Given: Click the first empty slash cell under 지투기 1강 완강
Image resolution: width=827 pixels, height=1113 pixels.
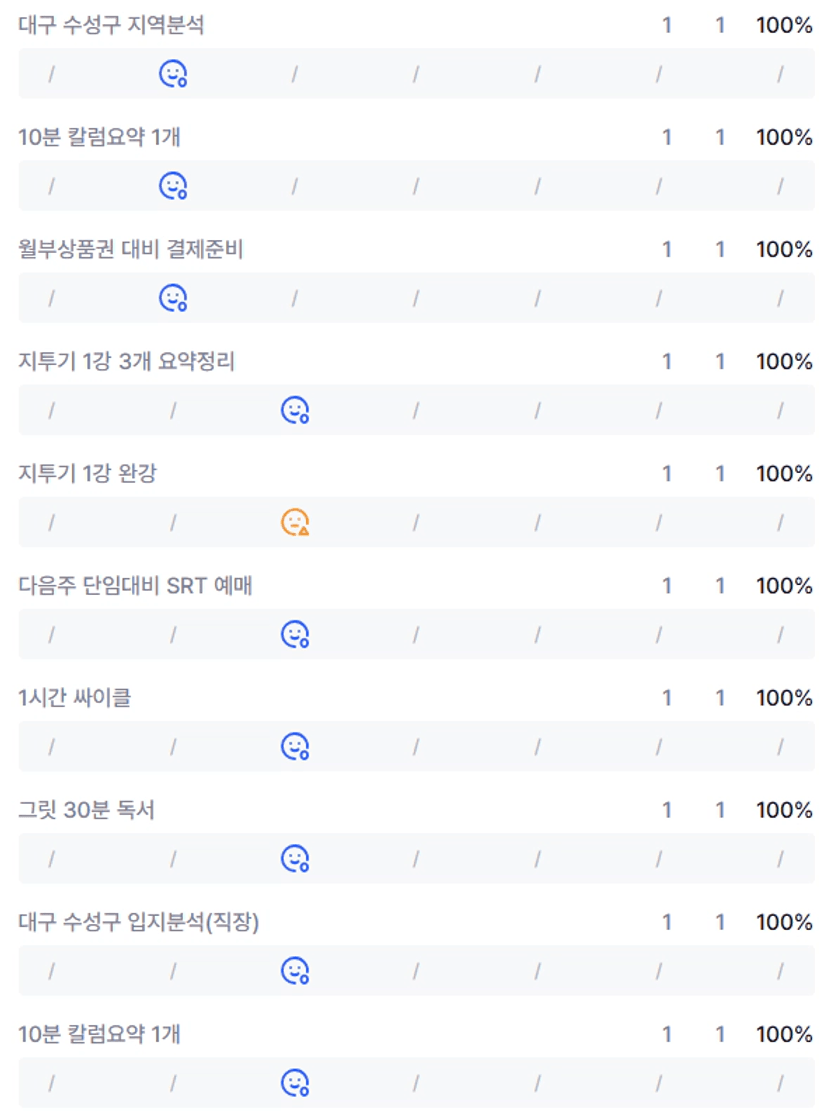Looking at the screenshot, I should pyautogui.click(x=52, y=522).
